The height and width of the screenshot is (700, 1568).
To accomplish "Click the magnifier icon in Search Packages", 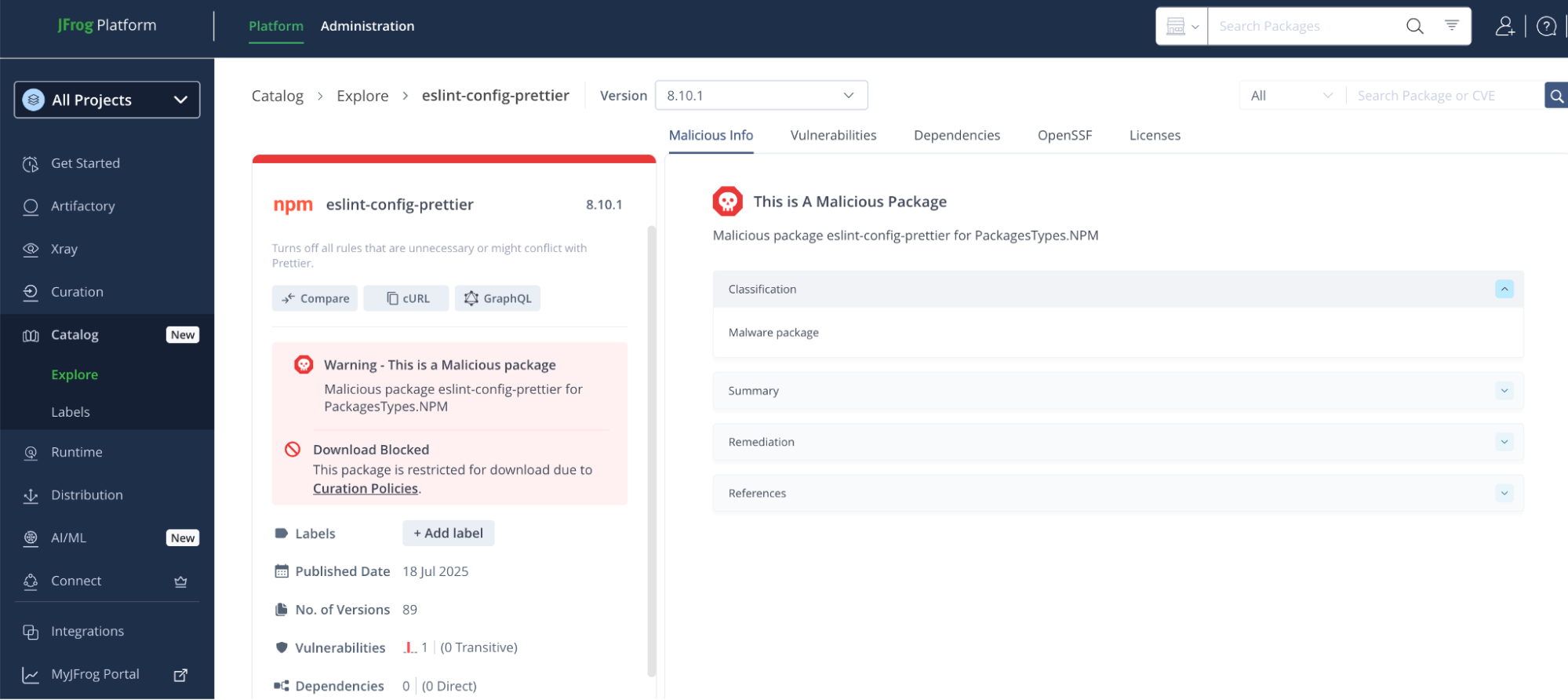I will 1414,27.
